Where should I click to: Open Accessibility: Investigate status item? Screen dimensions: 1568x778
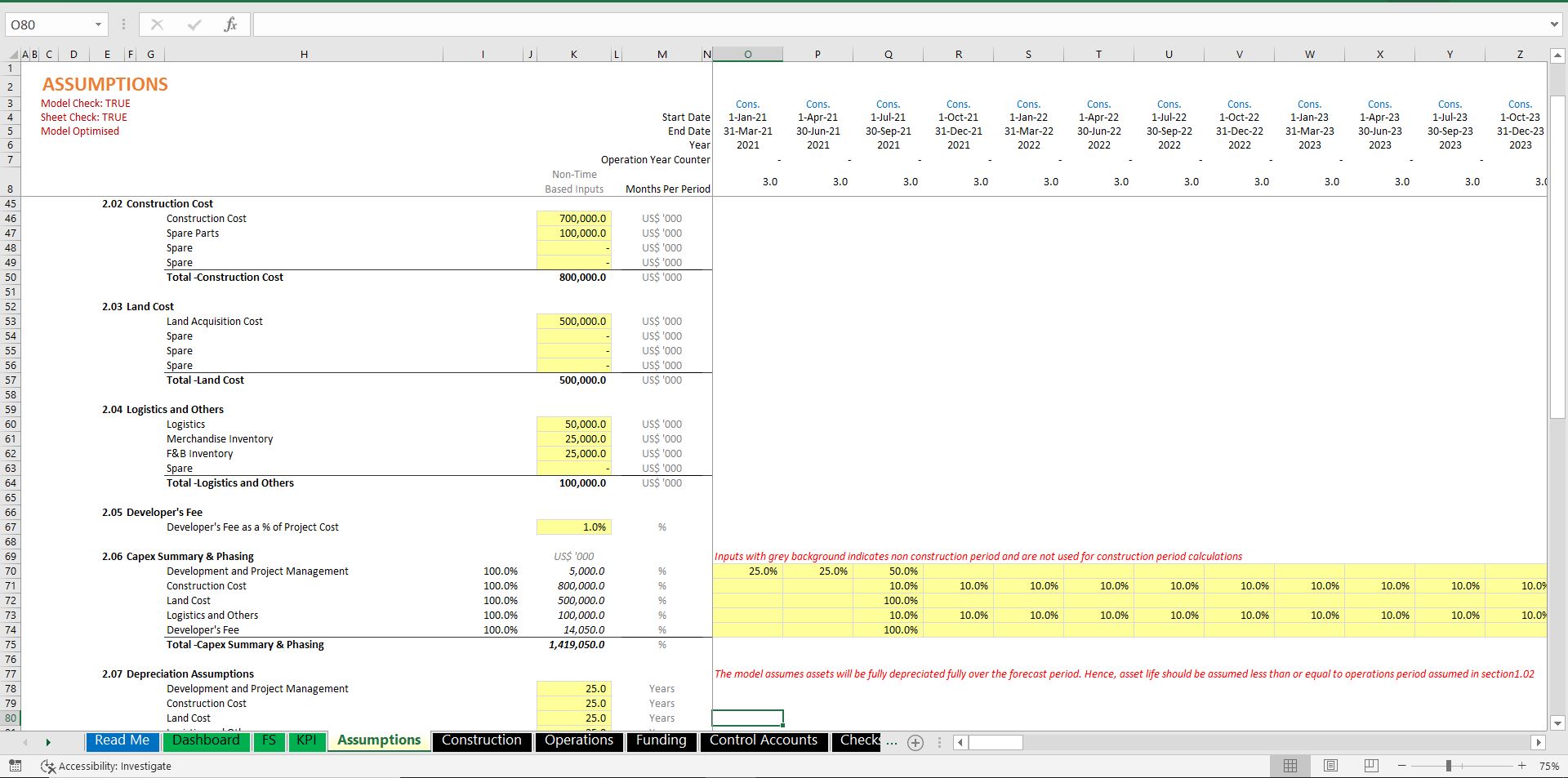[106, 766]
